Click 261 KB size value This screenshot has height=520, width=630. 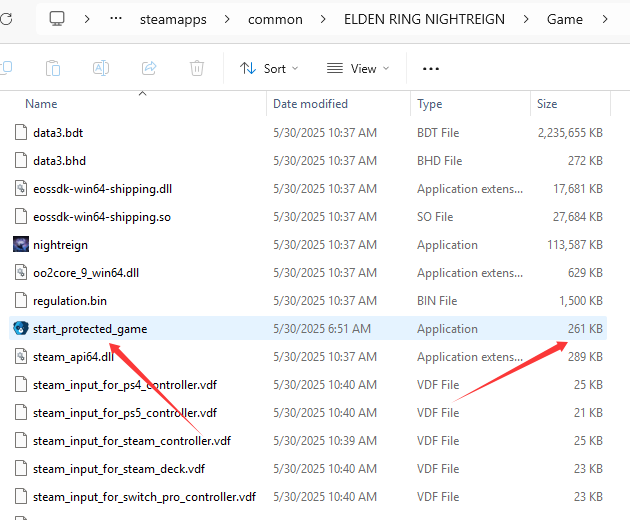coord(585,329)
